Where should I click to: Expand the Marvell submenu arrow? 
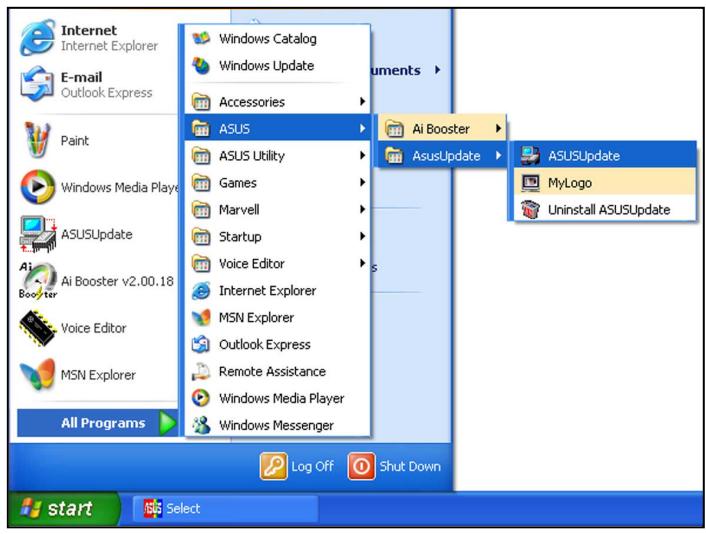pyautogui.click(x=362, y=209)
